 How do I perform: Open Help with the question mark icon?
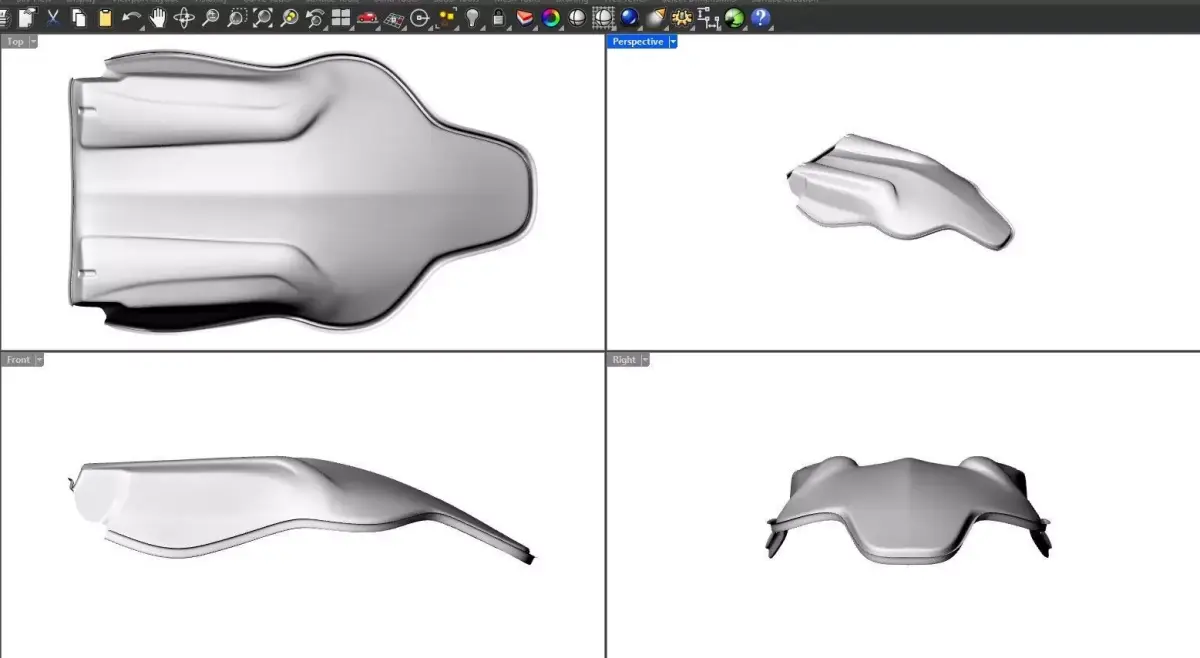tap(762, 16)
